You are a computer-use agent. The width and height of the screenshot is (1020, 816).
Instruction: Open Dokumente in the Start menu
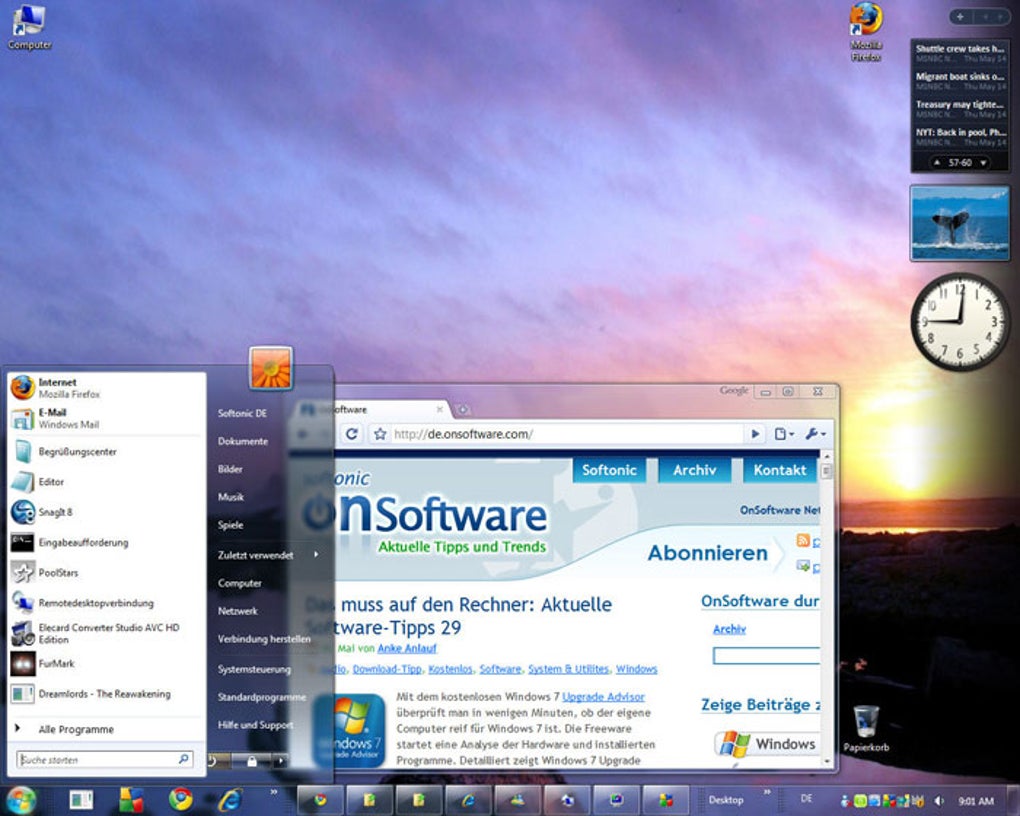[243, 441]
